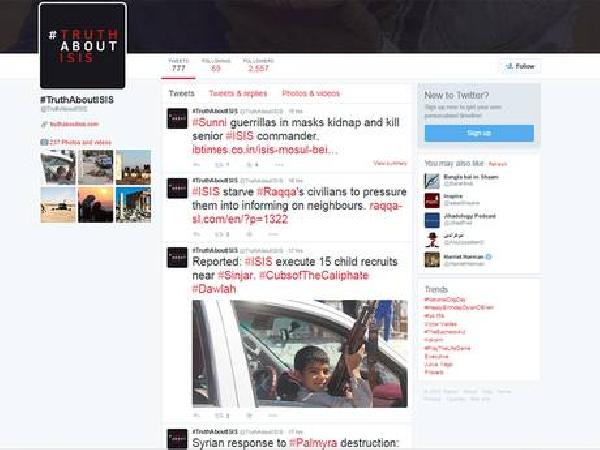Reply to the Sunni guerrillas tweet
600x450 pixels.
197,165
